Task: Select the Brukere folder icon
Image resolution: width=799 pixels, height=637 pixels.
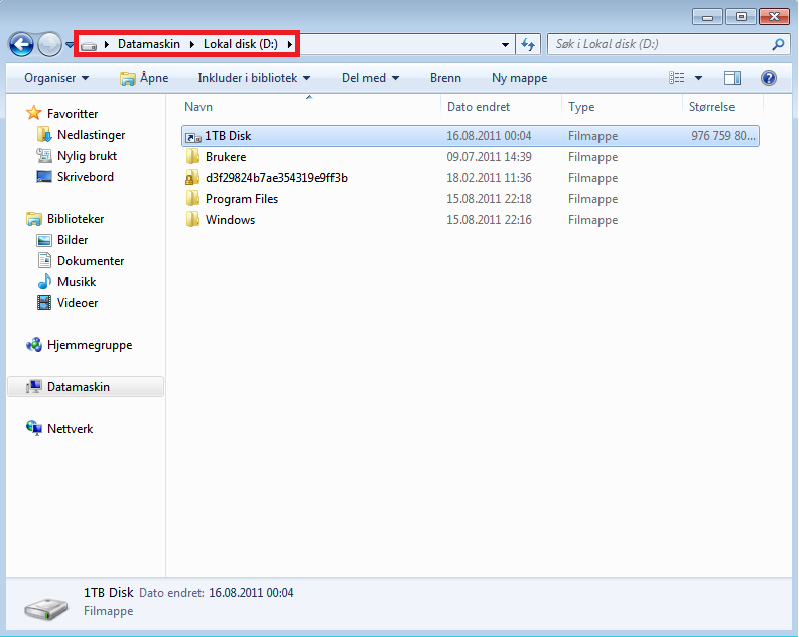Action: coord(192,156)
